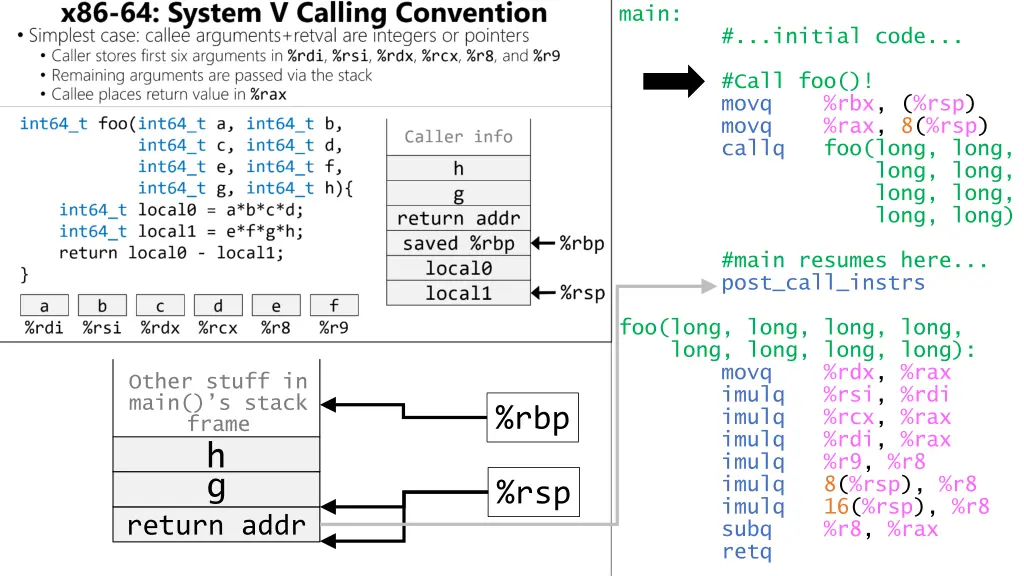Viewport: 1024px width, 576px height.
Task: Click the argument box labeled a
Action: tap(44, 306)
